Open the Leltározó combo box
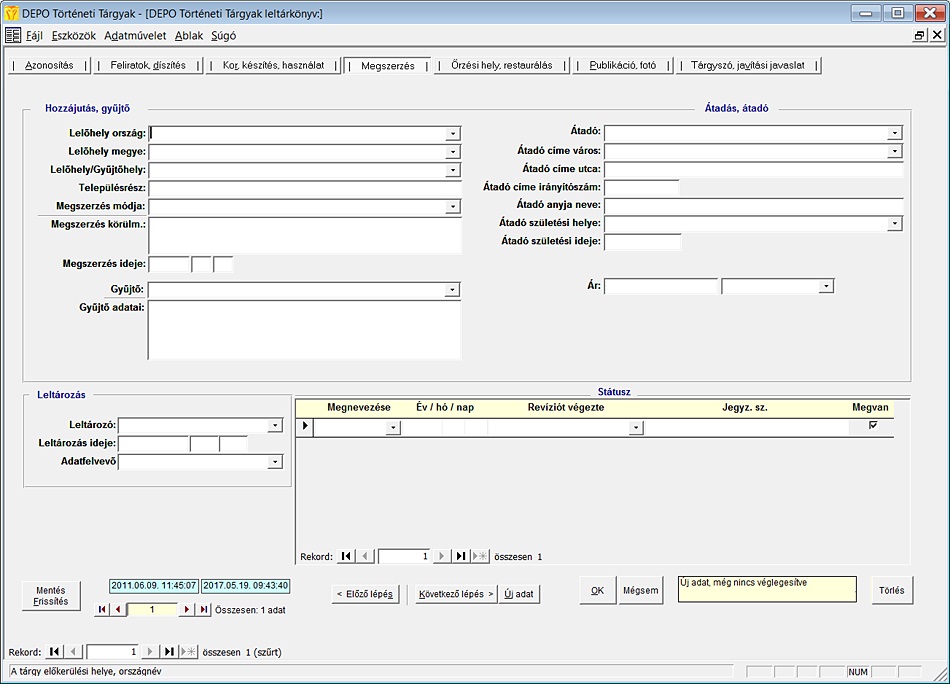Image resolution: width=950 pixels, height=684 pixels. pos(275,426)
